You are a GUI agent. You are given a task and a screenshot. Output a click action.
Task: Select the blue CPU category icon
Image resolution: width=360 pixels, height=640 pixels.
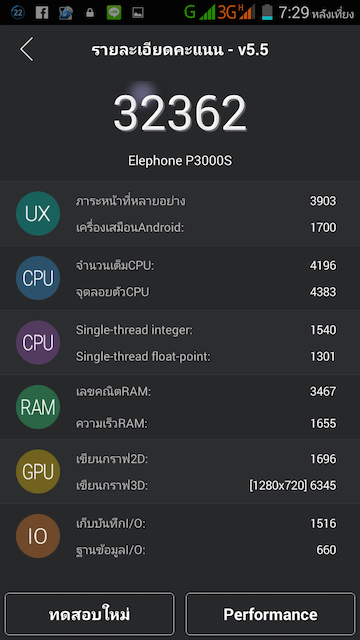coord(38,278)
